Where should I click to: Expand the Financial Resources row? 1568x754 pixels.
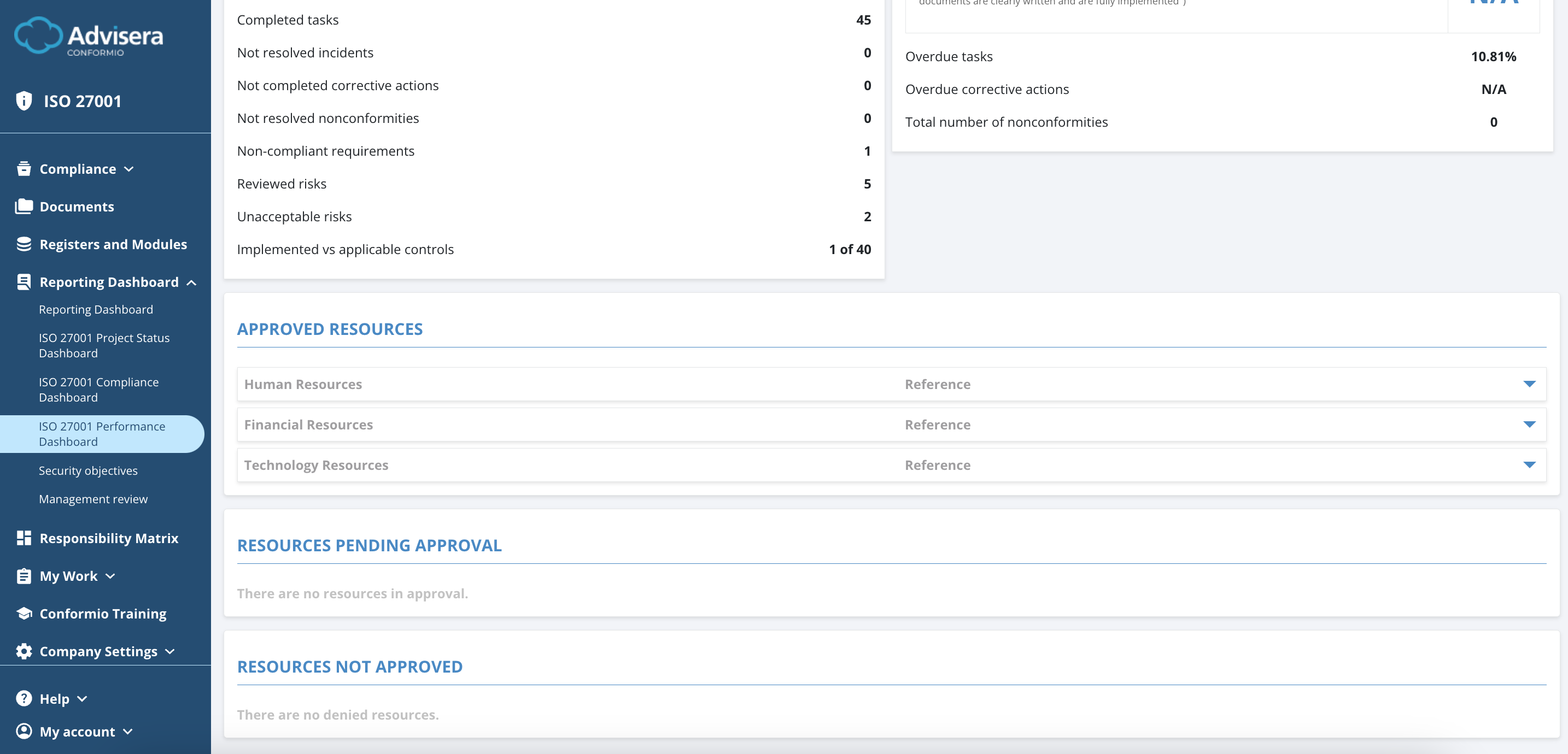point(1530,424)
